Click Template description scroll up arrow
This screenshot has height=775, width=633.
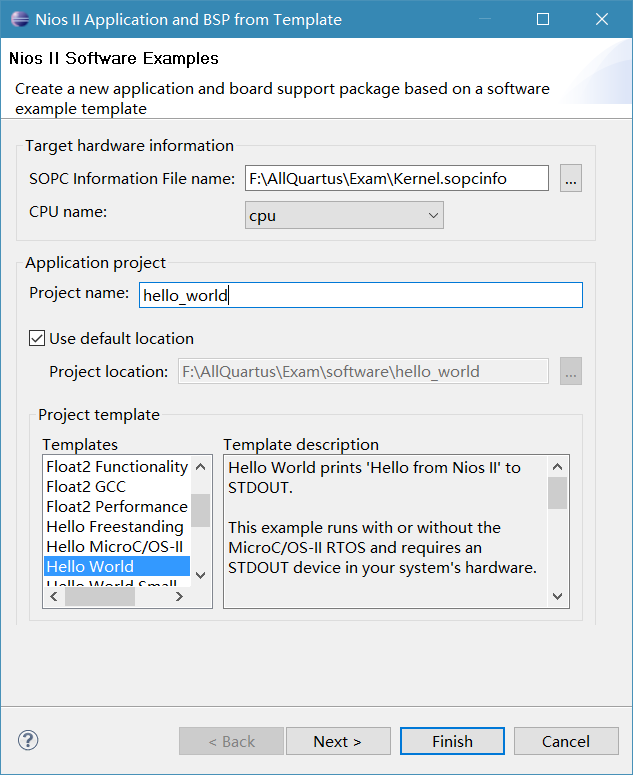tap(557, 467)
